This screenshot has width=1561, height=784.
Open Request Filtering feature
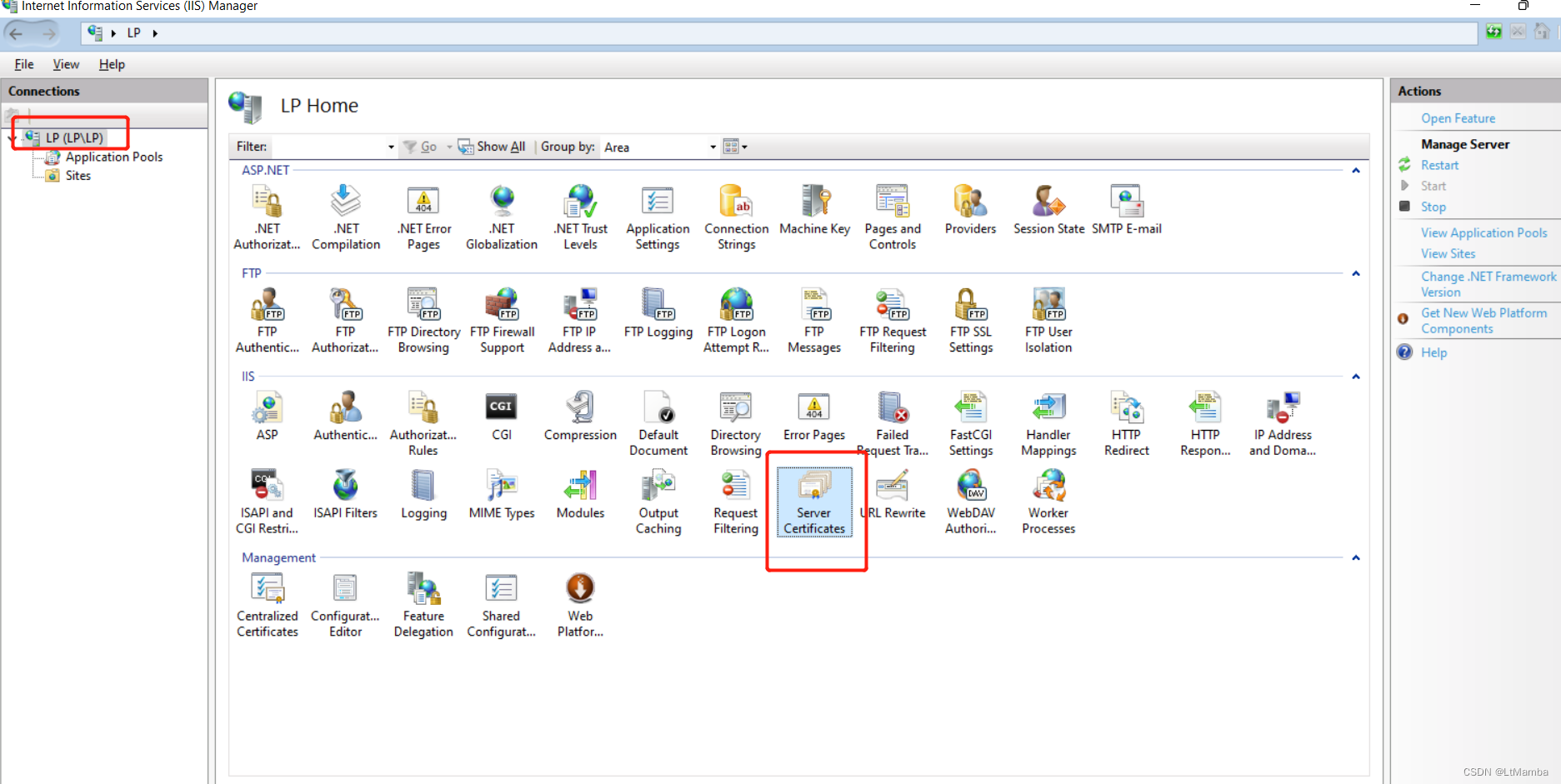click(736, 502)
